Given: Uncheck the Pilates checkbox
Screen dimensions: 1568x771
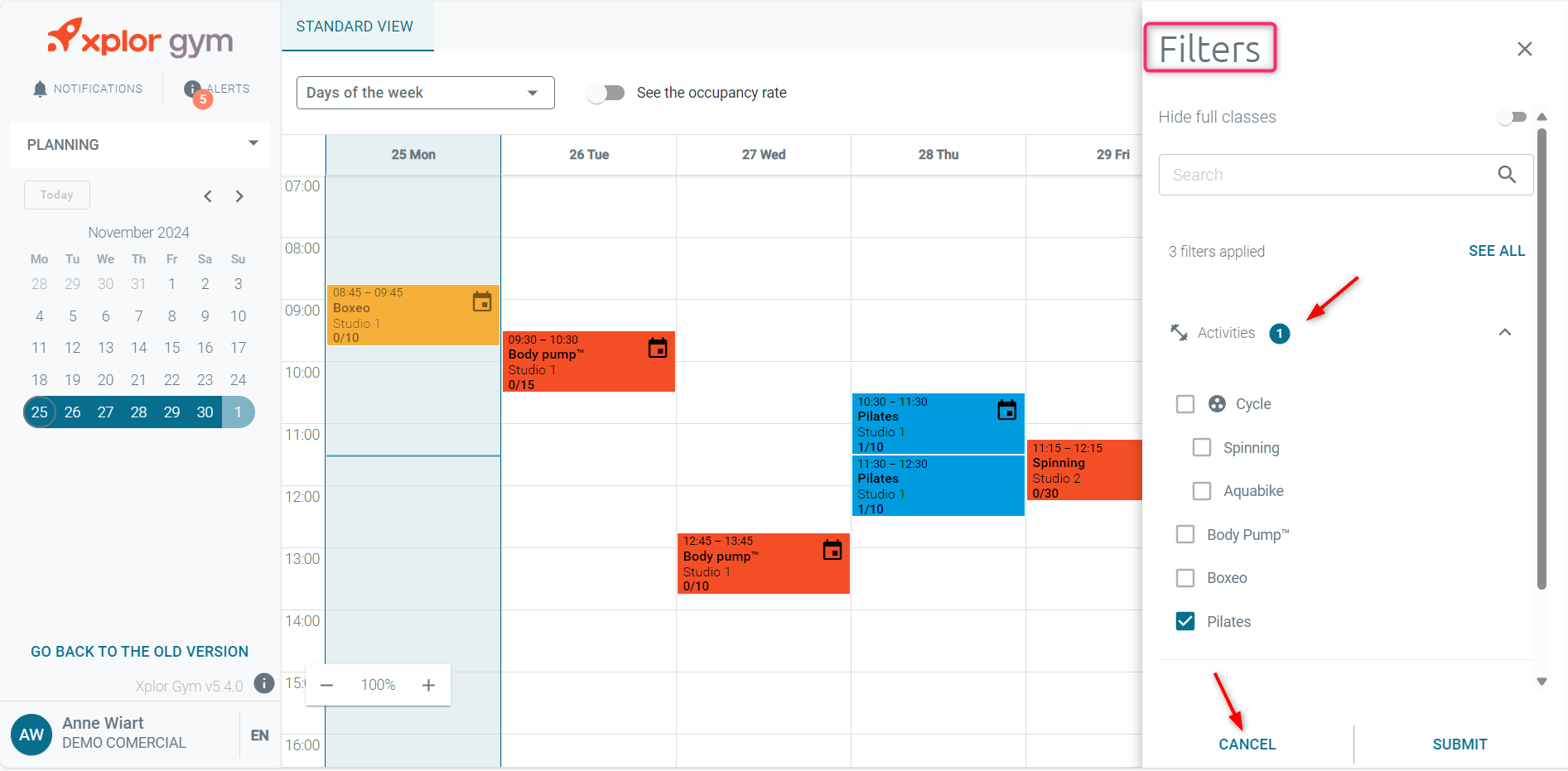Looking at the screenshot, I should coord(1185,621).
